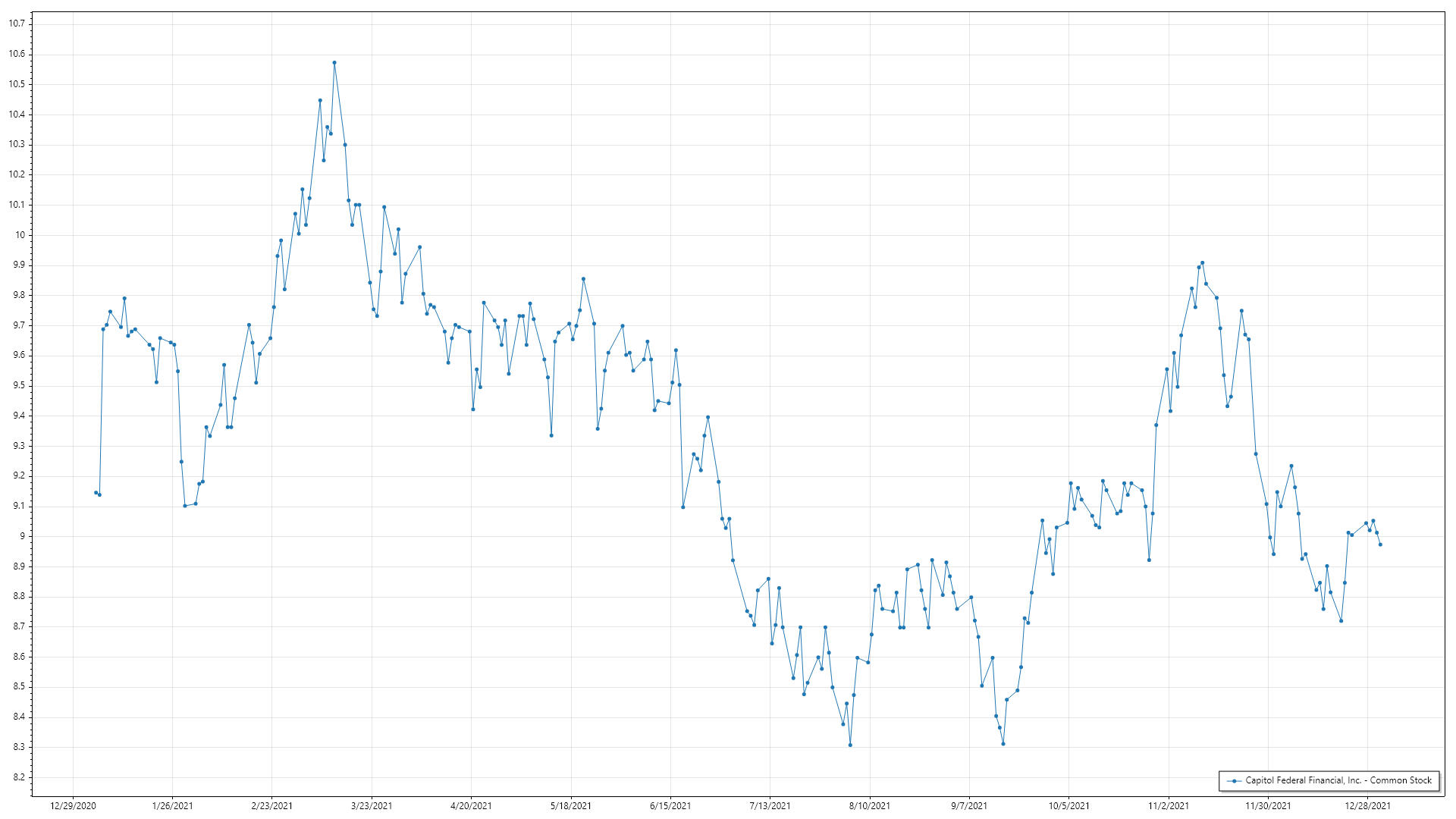
Task: Click the lowest August data point near 8.31
Action: click(x=850, y=745)
